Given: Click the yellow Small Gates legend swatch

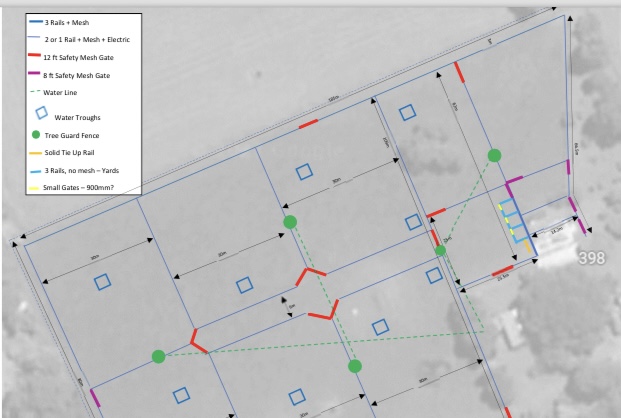Looking at the screenshot, I should point(38,188).
